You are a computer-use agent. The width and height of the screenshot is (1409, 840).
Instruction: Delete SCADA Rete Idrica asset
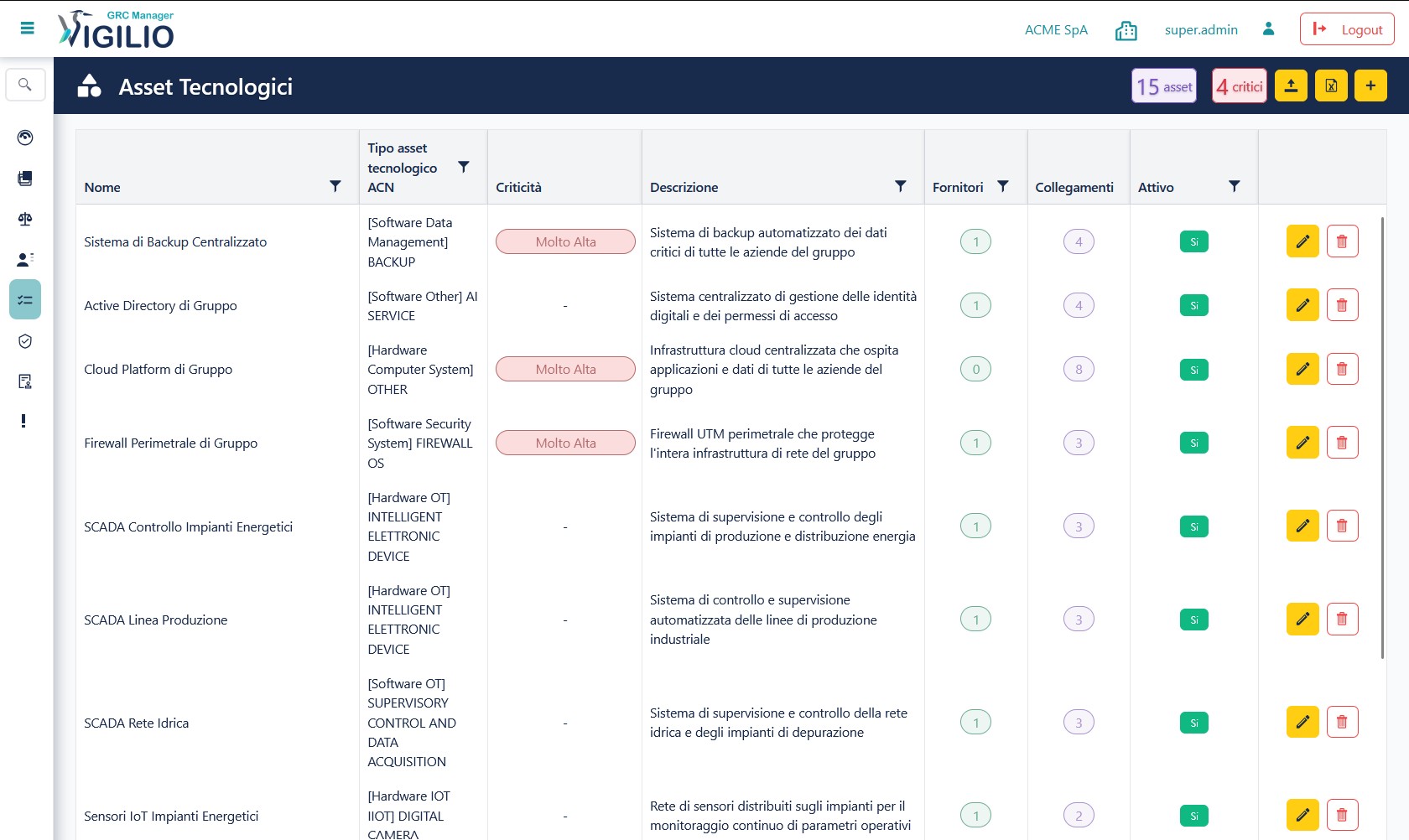pos(1342,722)
